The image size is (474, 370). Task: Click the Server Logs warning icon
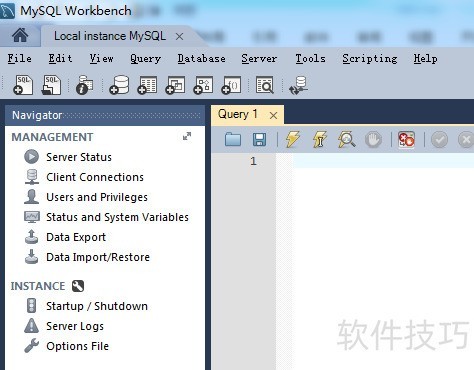pos(31,325)
